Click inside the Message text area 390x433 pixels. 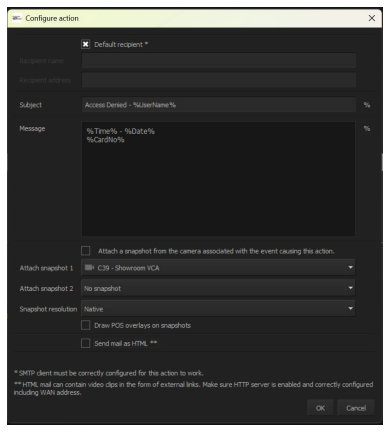click(x=218, y=179)
